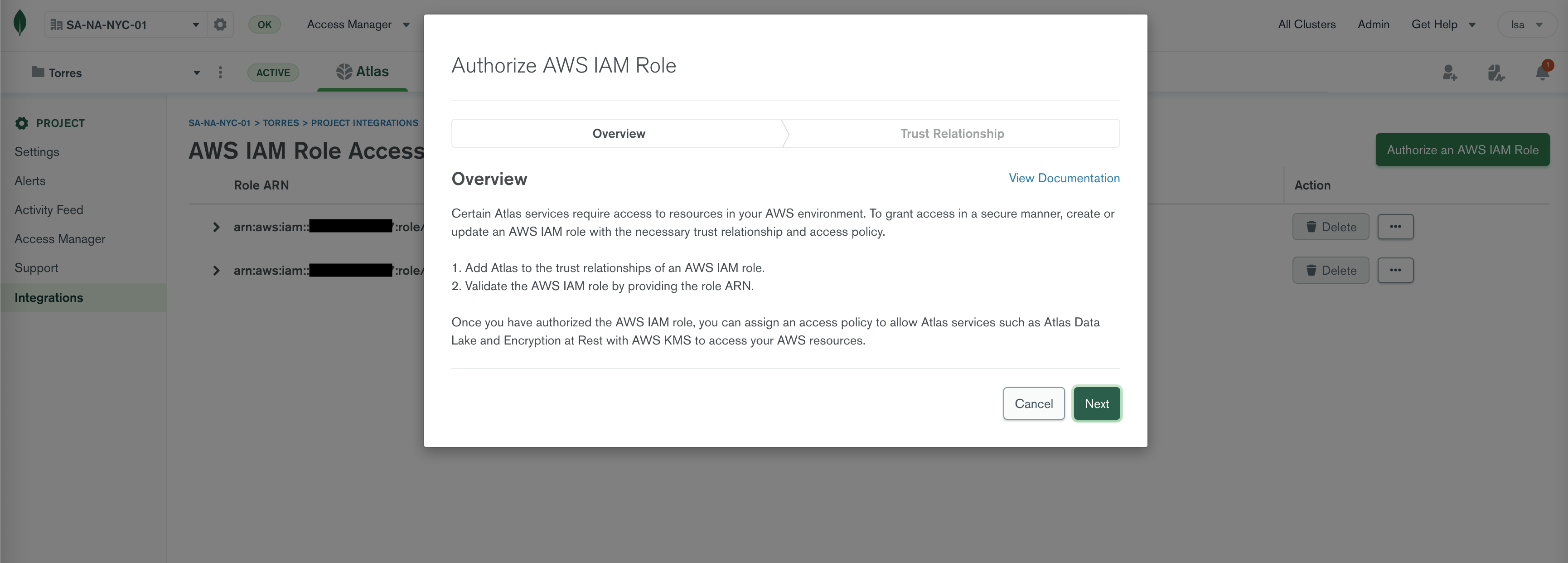Open the notifications bell

coord(1542,73)
